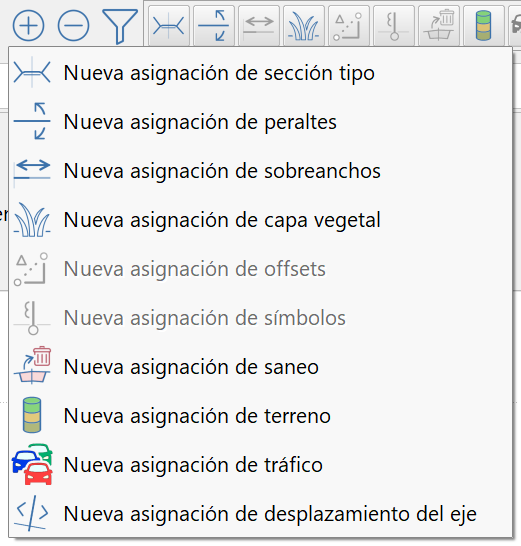
Task: Click the add (plus circle) icon
Action: [x=29, y=25]
